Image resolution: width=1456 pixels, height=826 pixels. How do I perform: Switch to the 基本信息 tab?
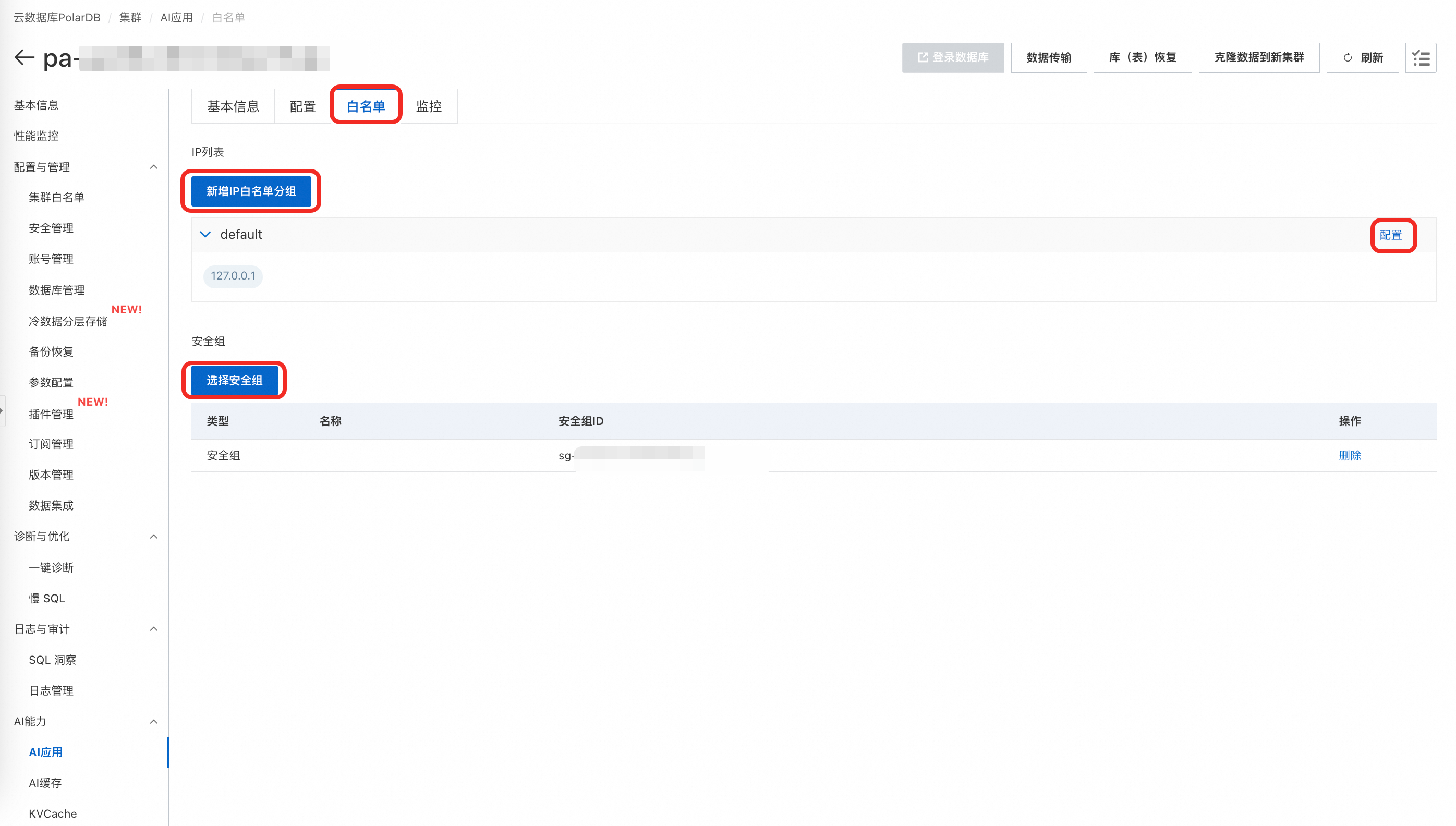pyautogui.click(x=233, y=106)
